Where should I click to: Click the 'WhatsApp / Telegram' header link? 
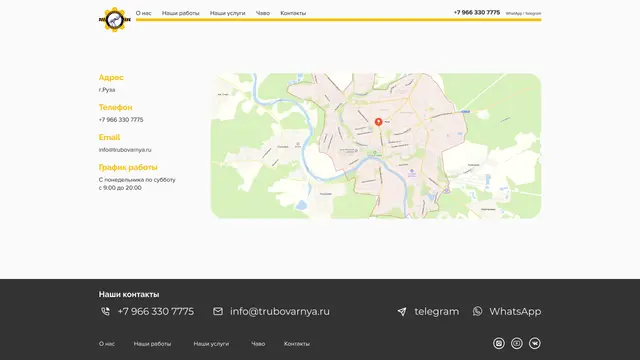(x=523, y=13)
